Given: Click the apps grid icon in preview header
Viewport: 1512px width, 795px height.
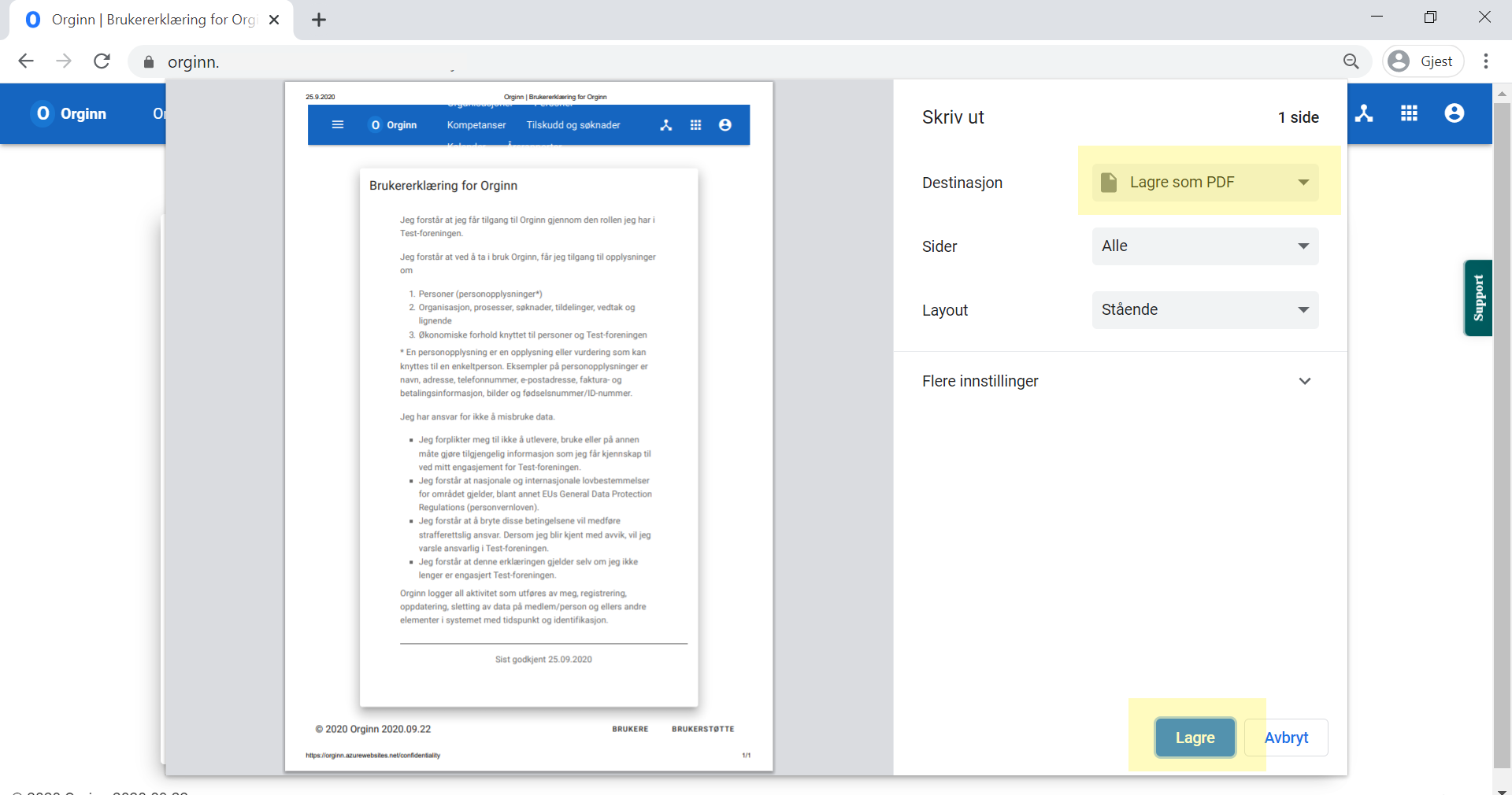Looking at the screenshot, I should click(695, 125).
